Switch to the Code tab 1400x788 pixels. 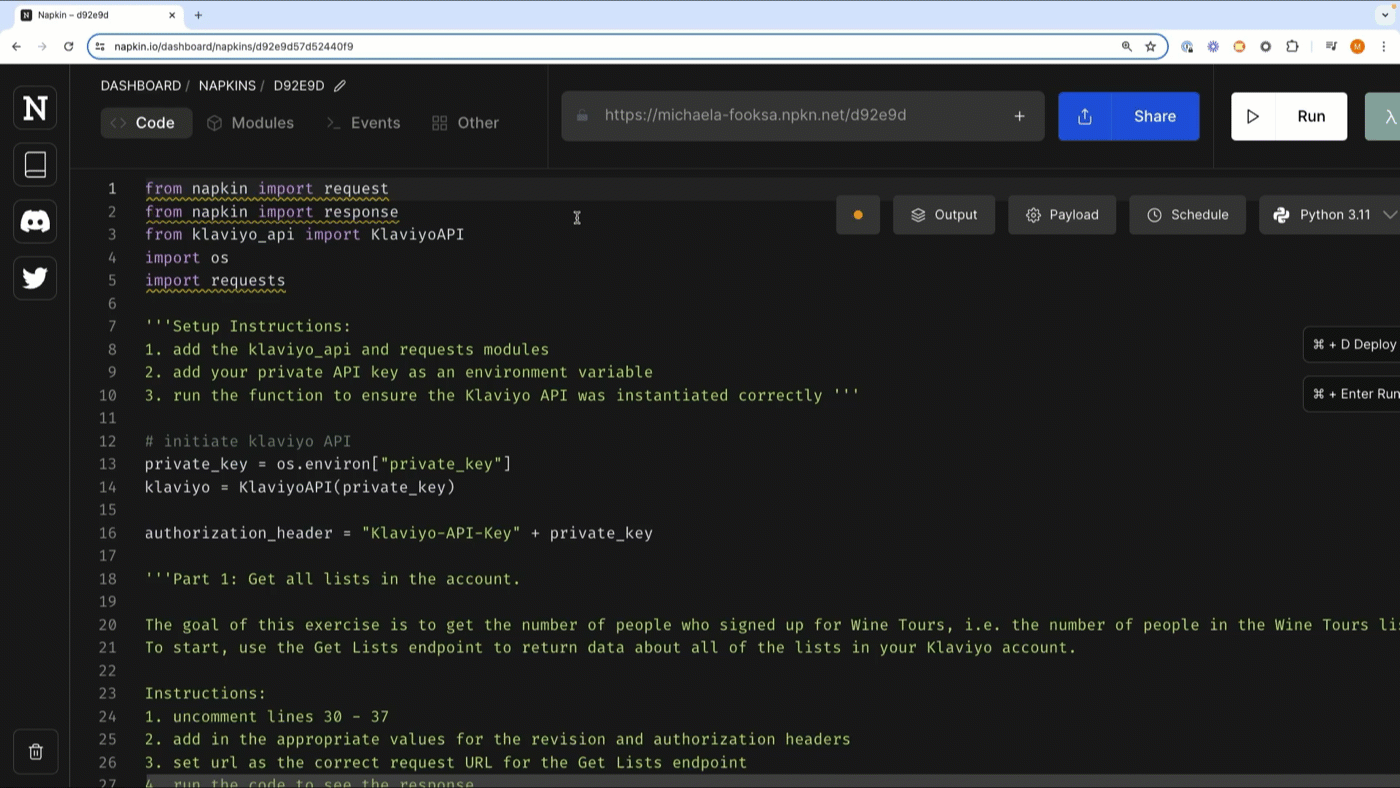pos(146,123)
